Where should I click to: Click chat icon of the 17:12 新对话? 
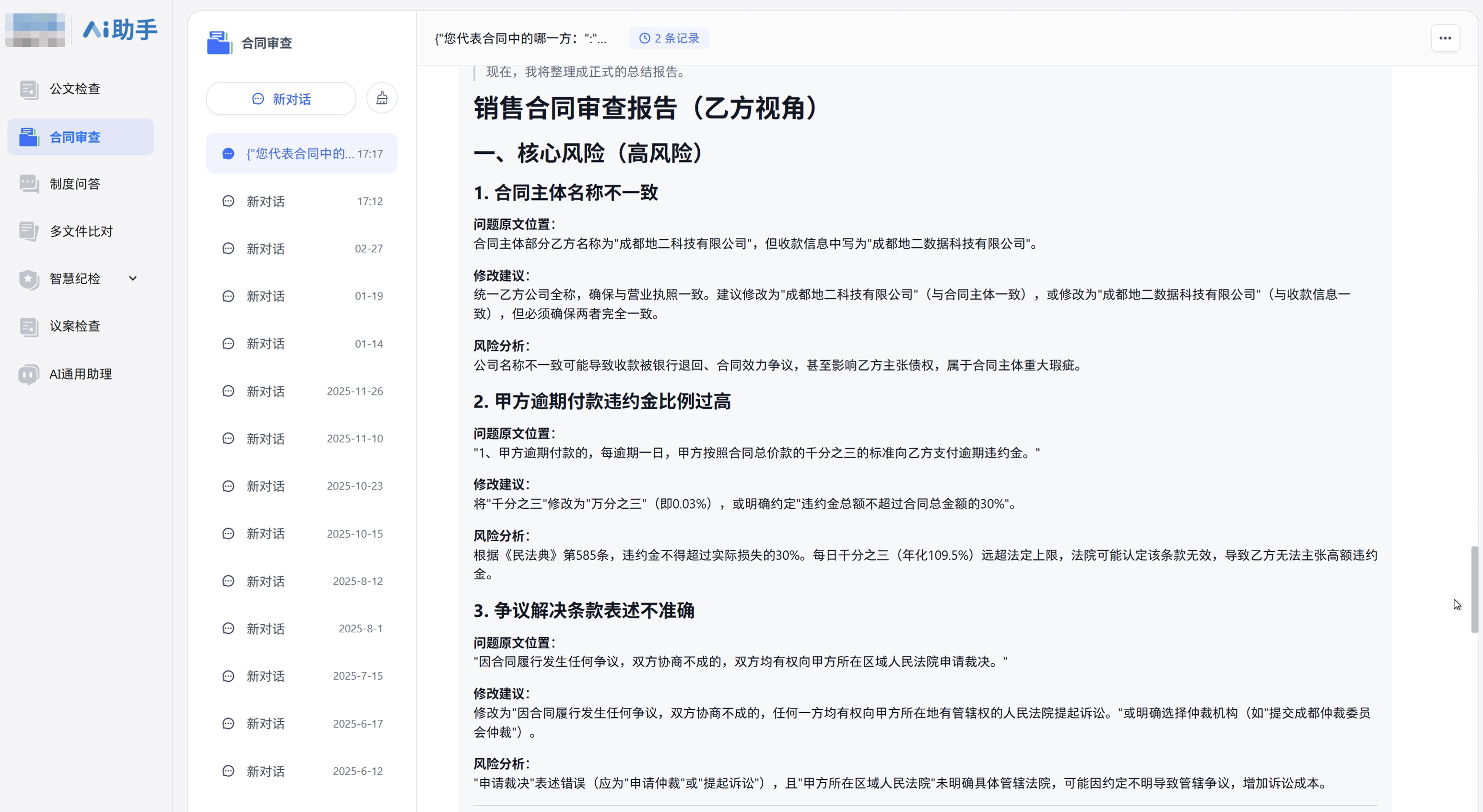point(229,201)
